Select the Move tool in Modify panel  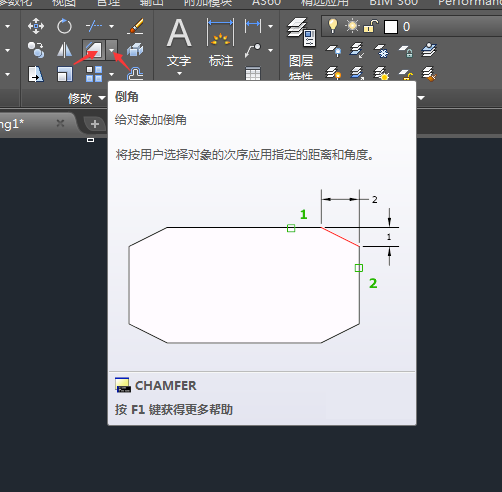tap(36, 26)
